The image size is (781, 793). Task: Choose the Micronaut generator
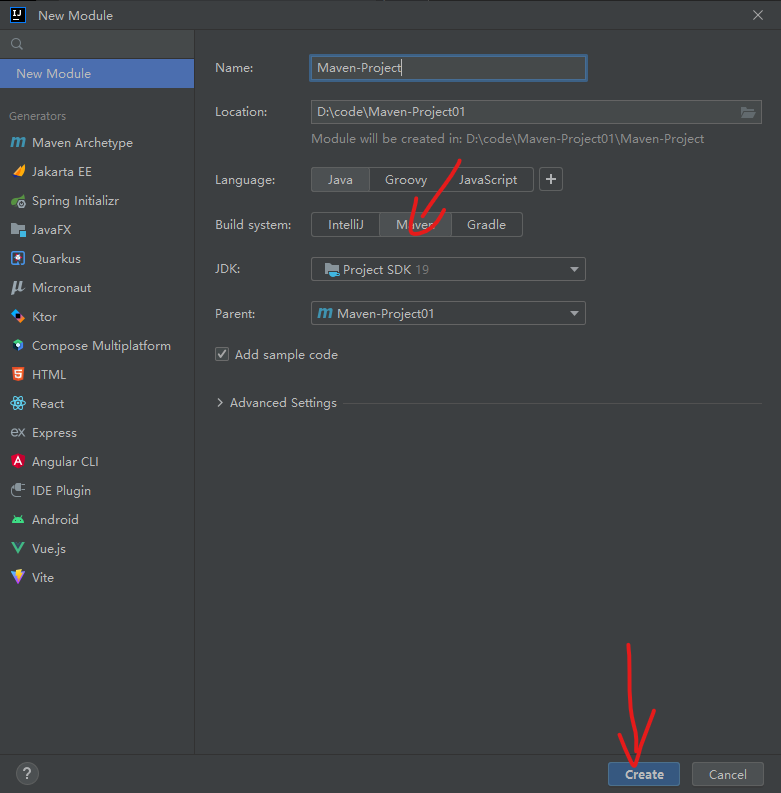pos(97,288)
